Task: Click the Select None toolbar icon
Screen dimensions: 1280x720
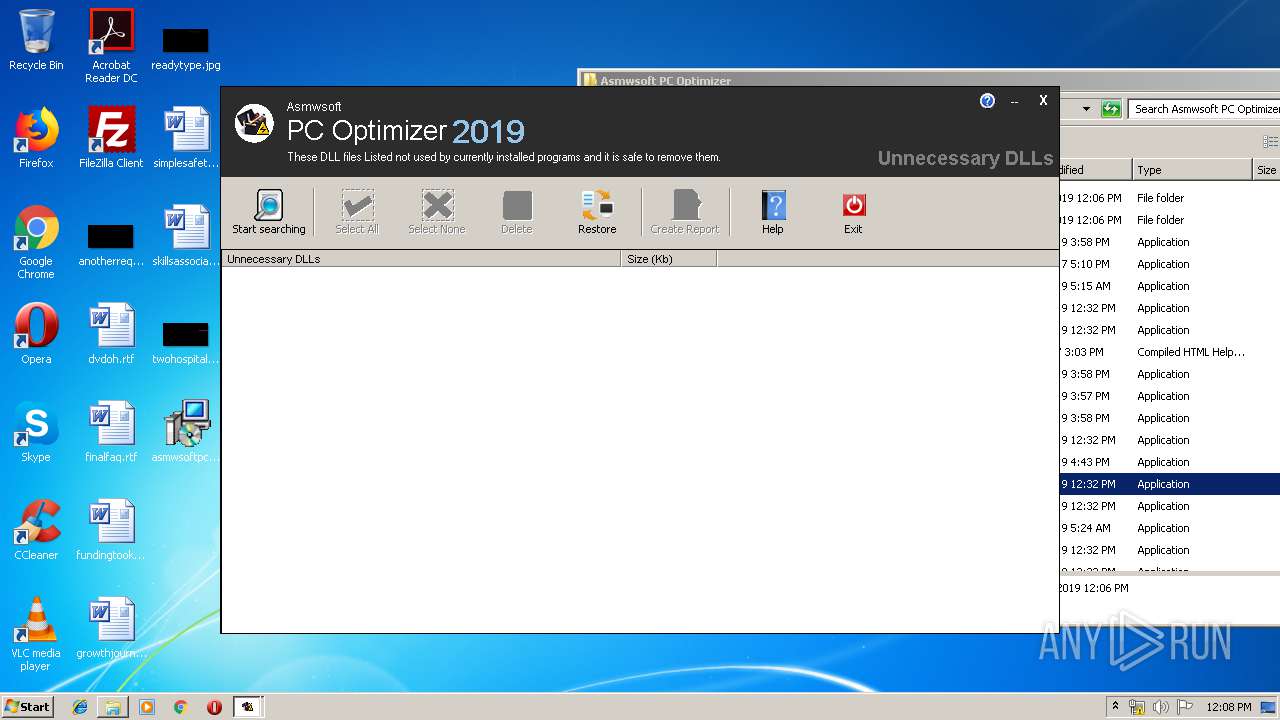Action: (437, 212)
